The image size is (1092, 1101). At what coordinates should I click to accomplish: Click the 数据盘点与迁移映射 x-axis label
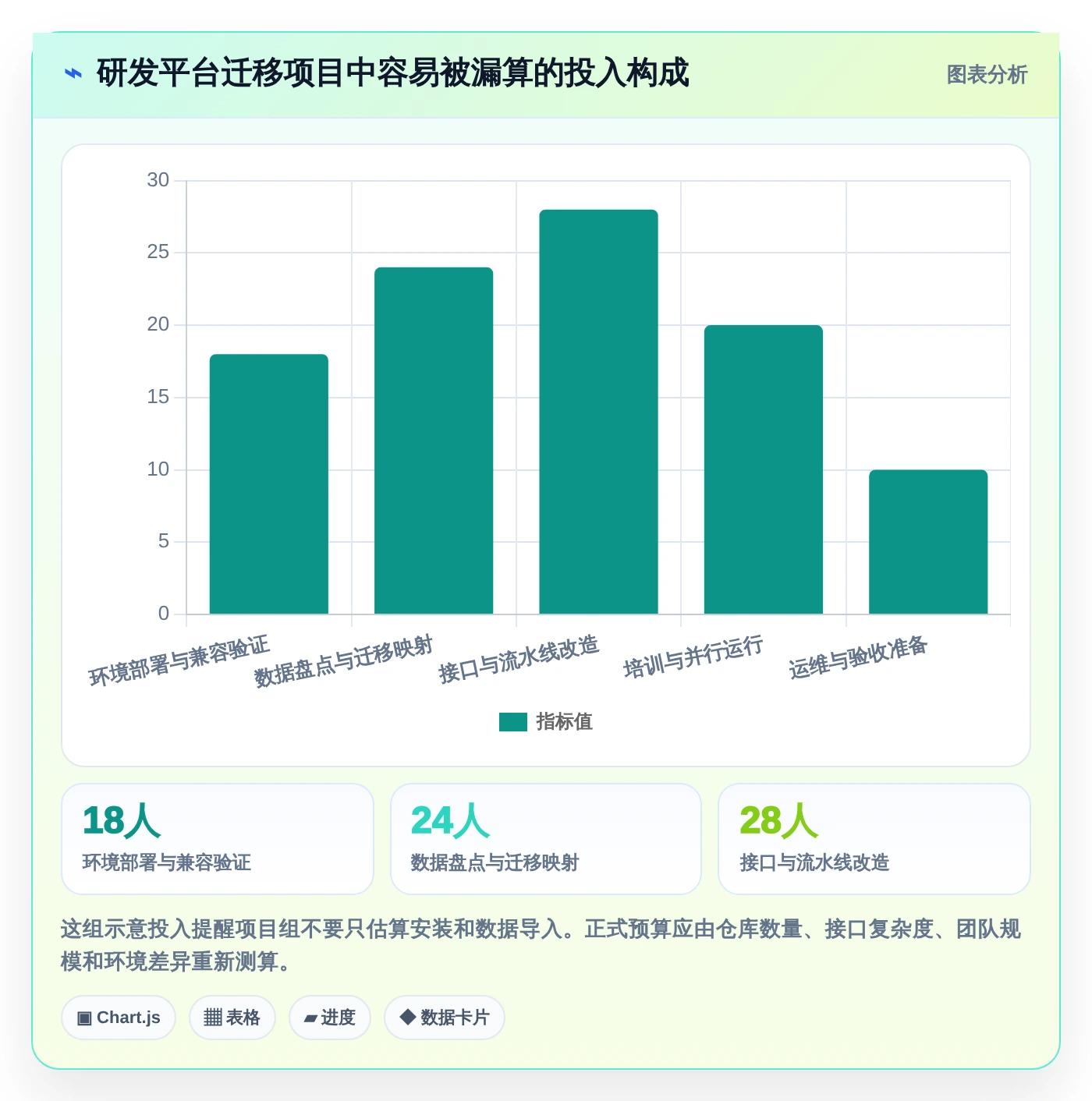click(x=344, y=660)
